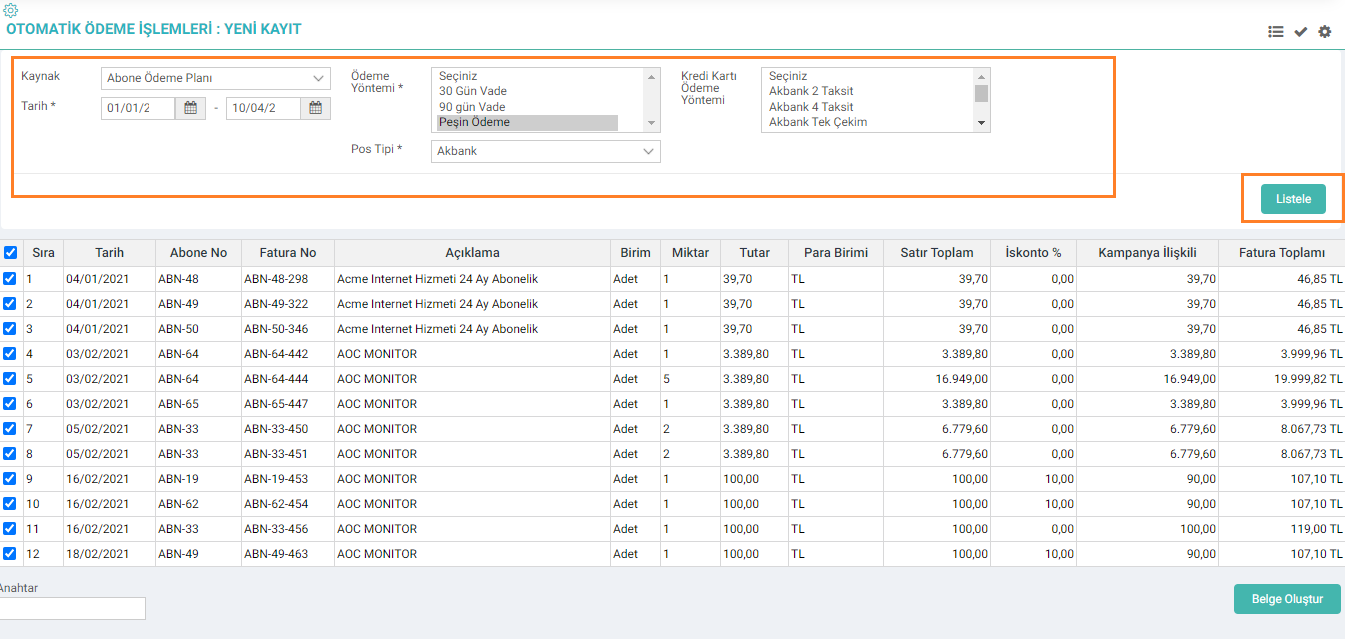
Task: Click the Tarih column header
Action: click(x=109, y=253)
